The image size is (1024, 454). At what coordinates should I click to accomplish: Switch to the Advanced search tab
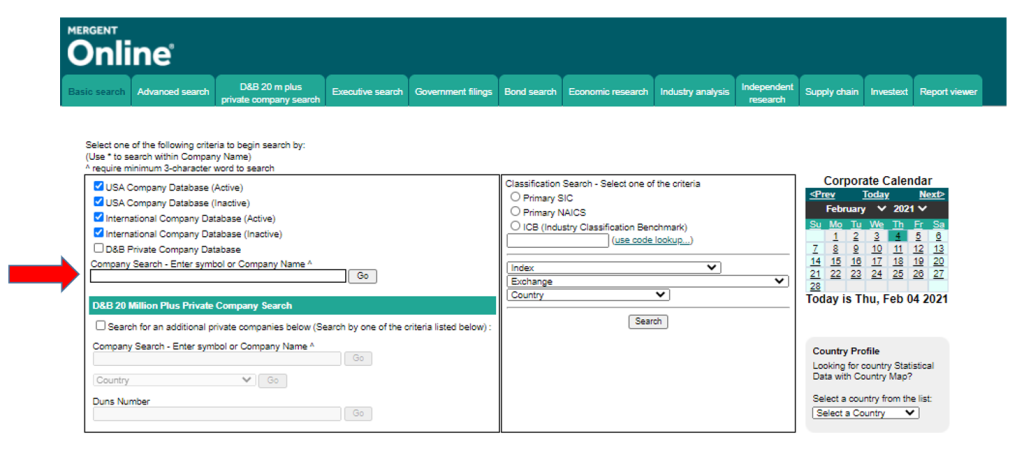173,91
